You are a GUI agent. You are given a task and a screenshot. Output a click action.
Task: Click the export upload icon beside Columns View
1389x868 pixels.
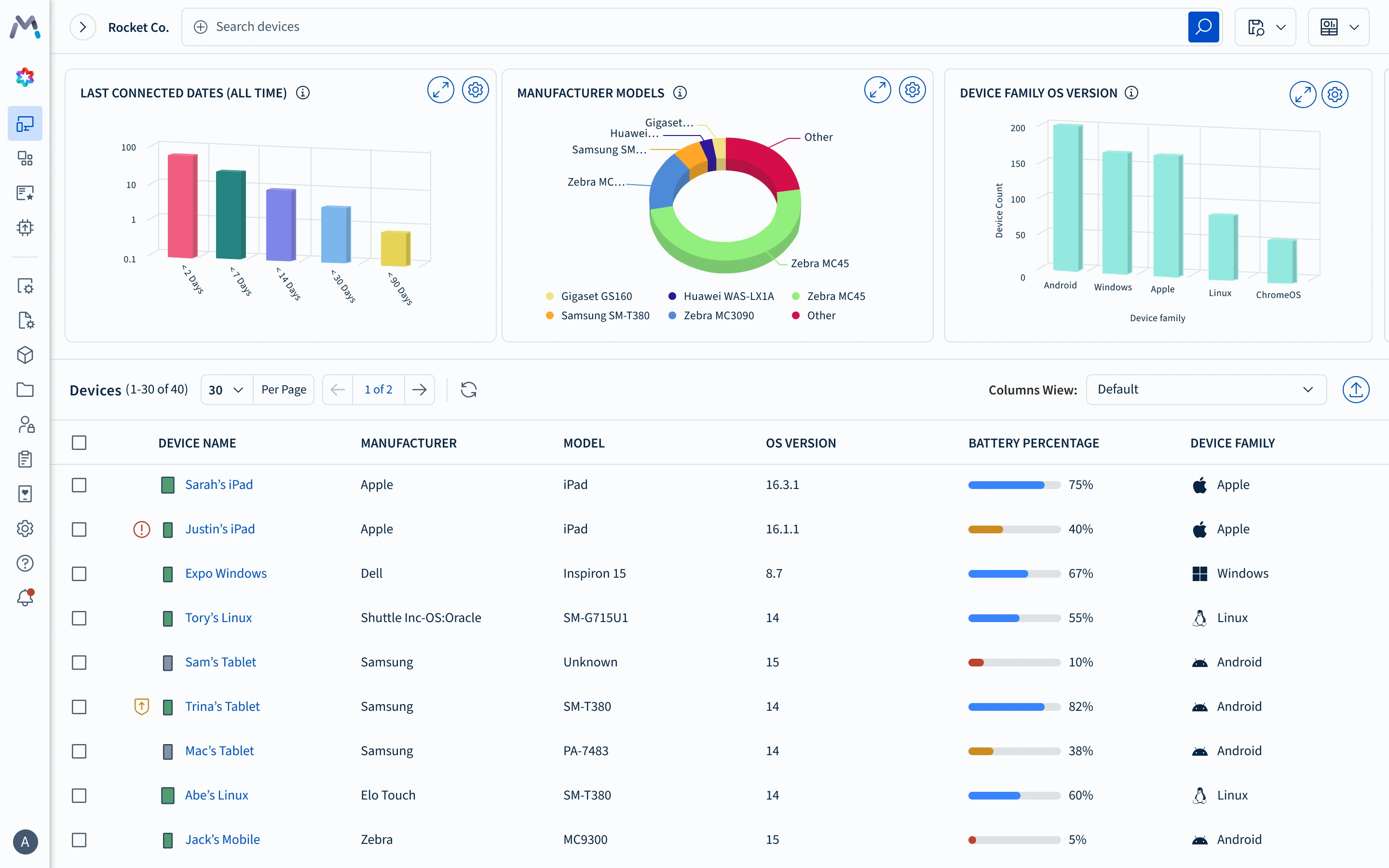click(1356, 390)
